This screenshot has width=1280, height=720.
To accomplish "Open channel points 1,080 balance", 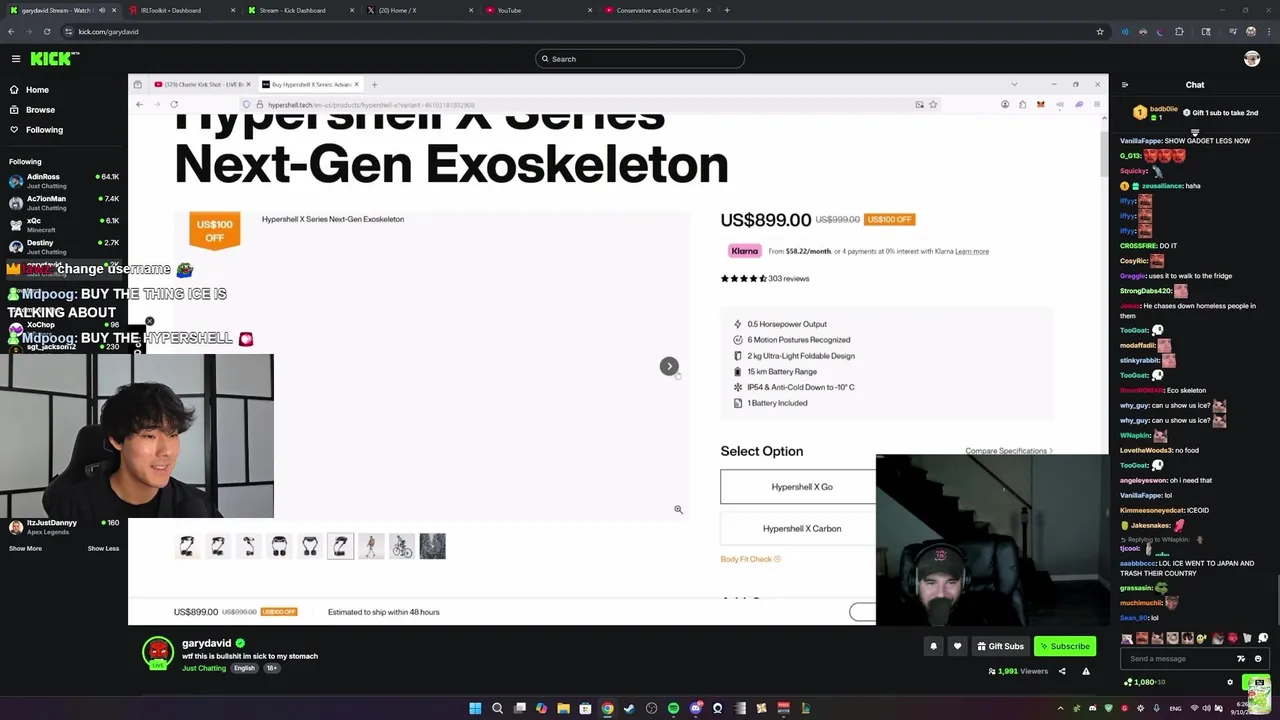I will pos(1145,682).
